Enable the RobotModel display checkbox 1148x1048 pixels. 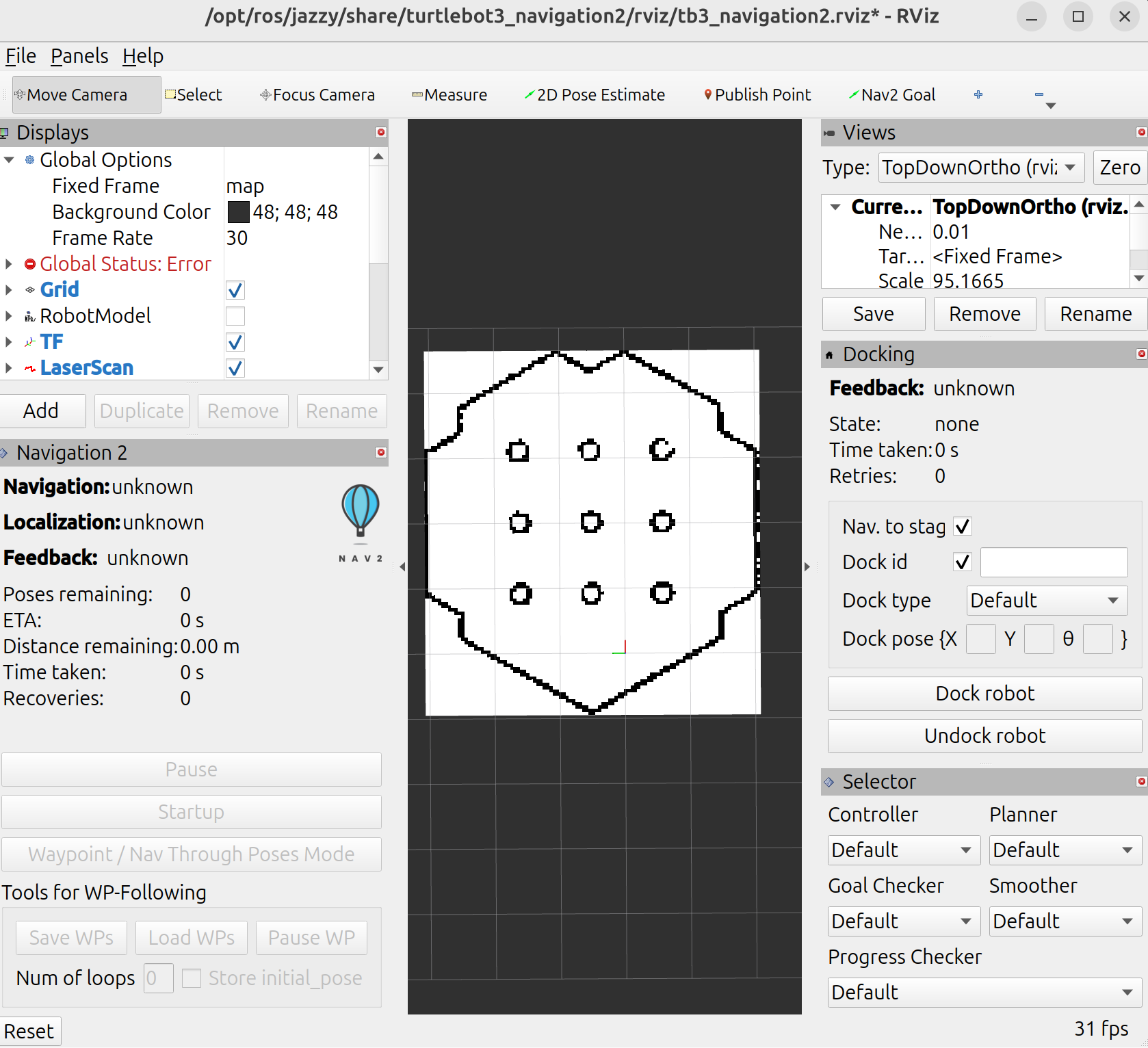pyautogui.click(x=235, y=316)
